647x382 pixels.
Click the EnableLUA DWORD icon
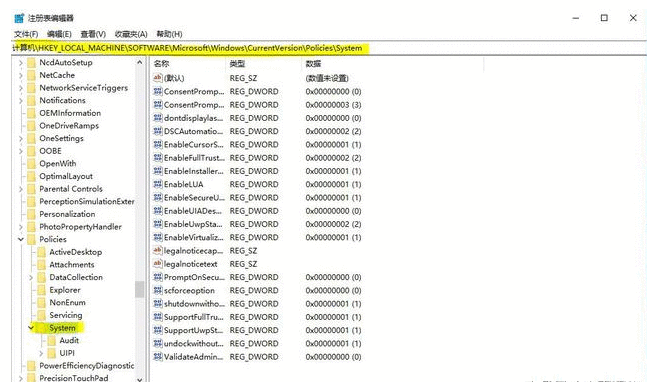click(x=157, y=184)
